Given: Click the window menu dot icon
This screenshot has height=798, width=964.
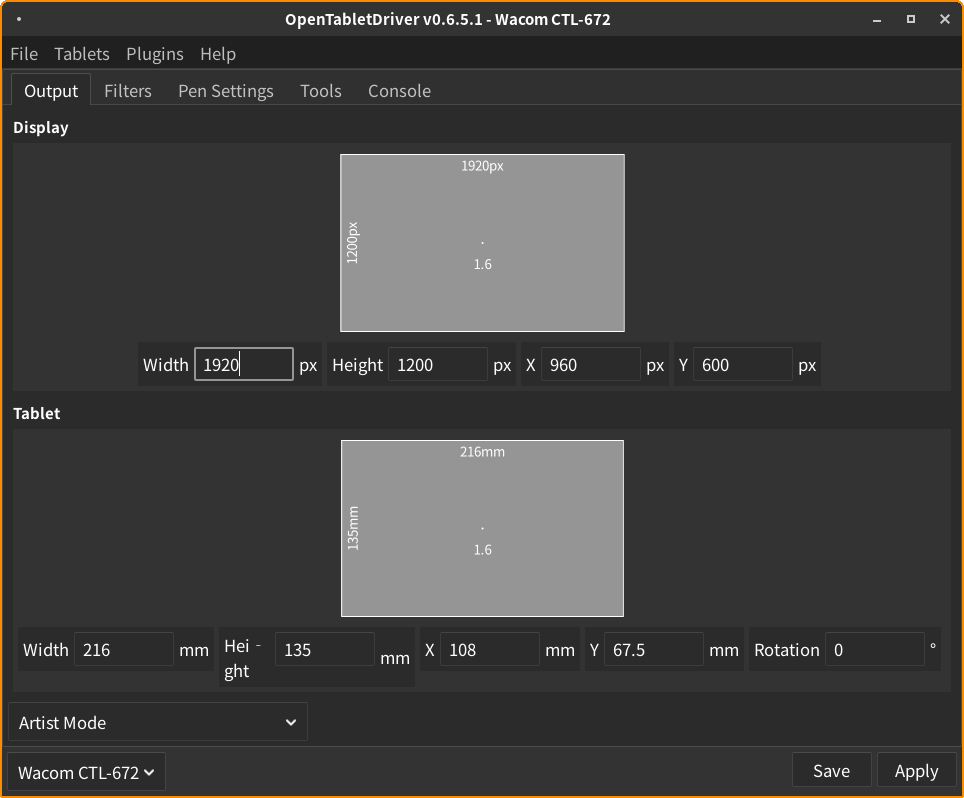Looking at the screenshot, I should [19, 19].
